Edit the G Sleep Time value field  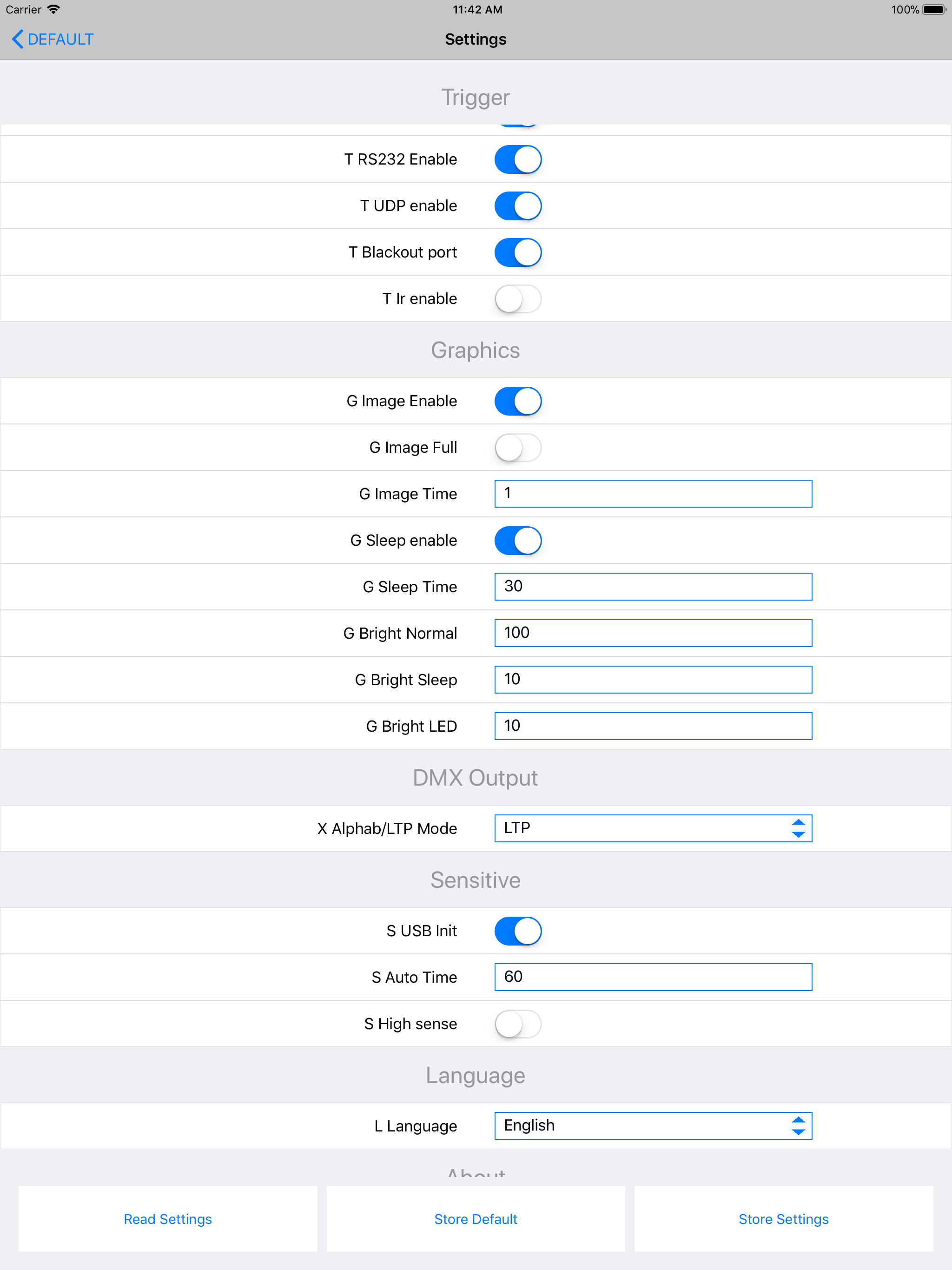[652, 586]
